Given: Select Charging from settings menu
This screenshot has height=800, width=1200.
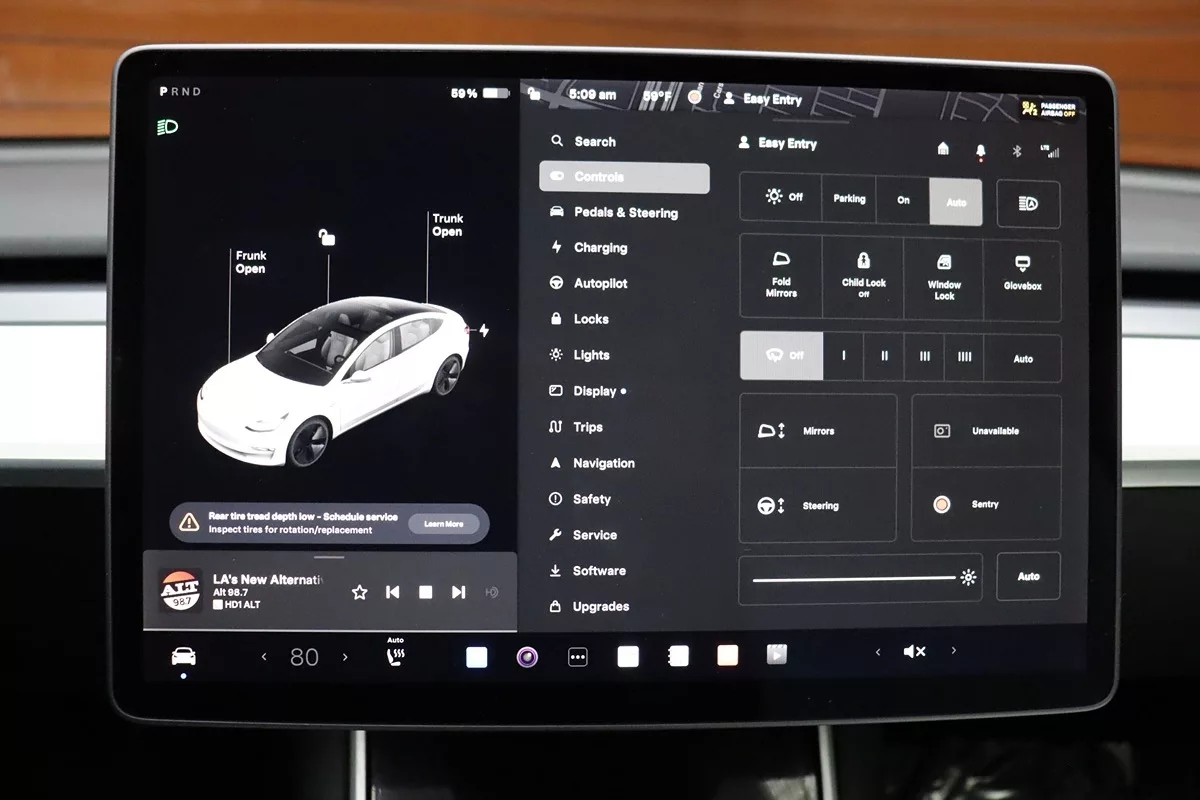Looking at the screenshot, I should click(600, 248).
